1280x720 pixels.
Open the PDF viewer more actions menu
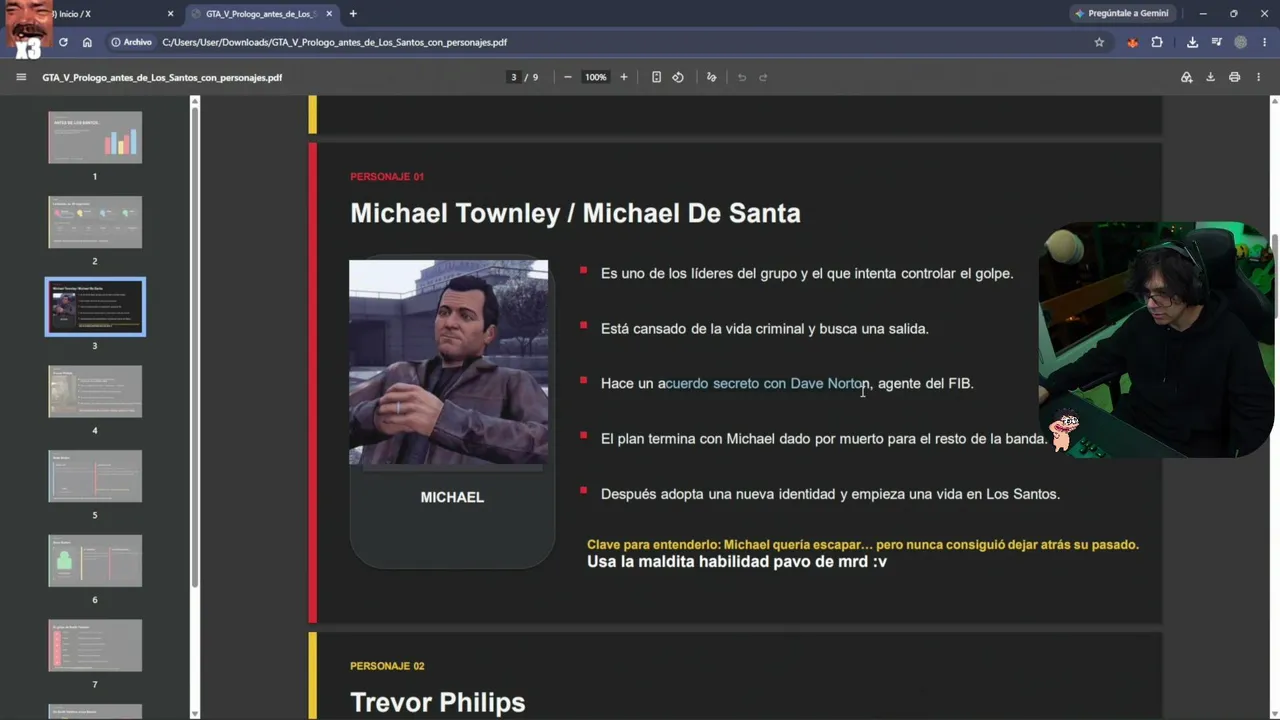tap(1258, 77)
